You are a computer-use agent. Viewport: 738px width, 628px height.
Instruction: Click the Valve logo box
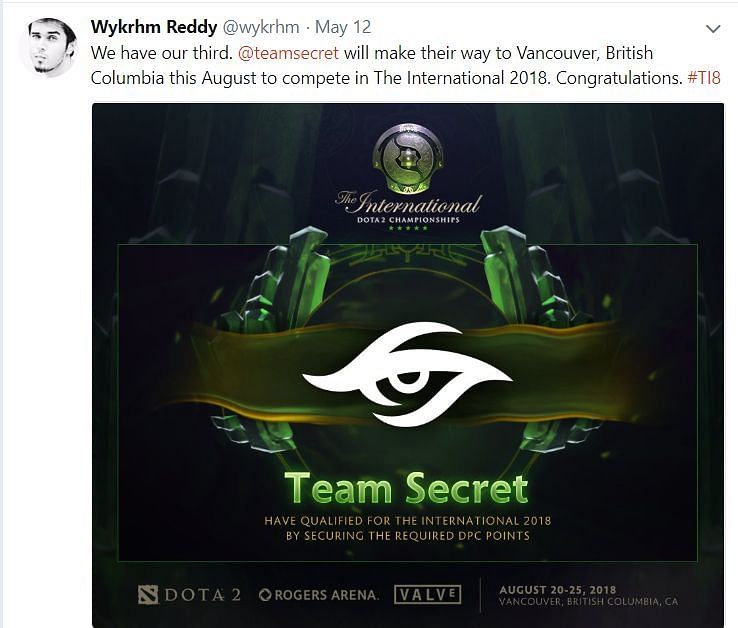[427, 595]
